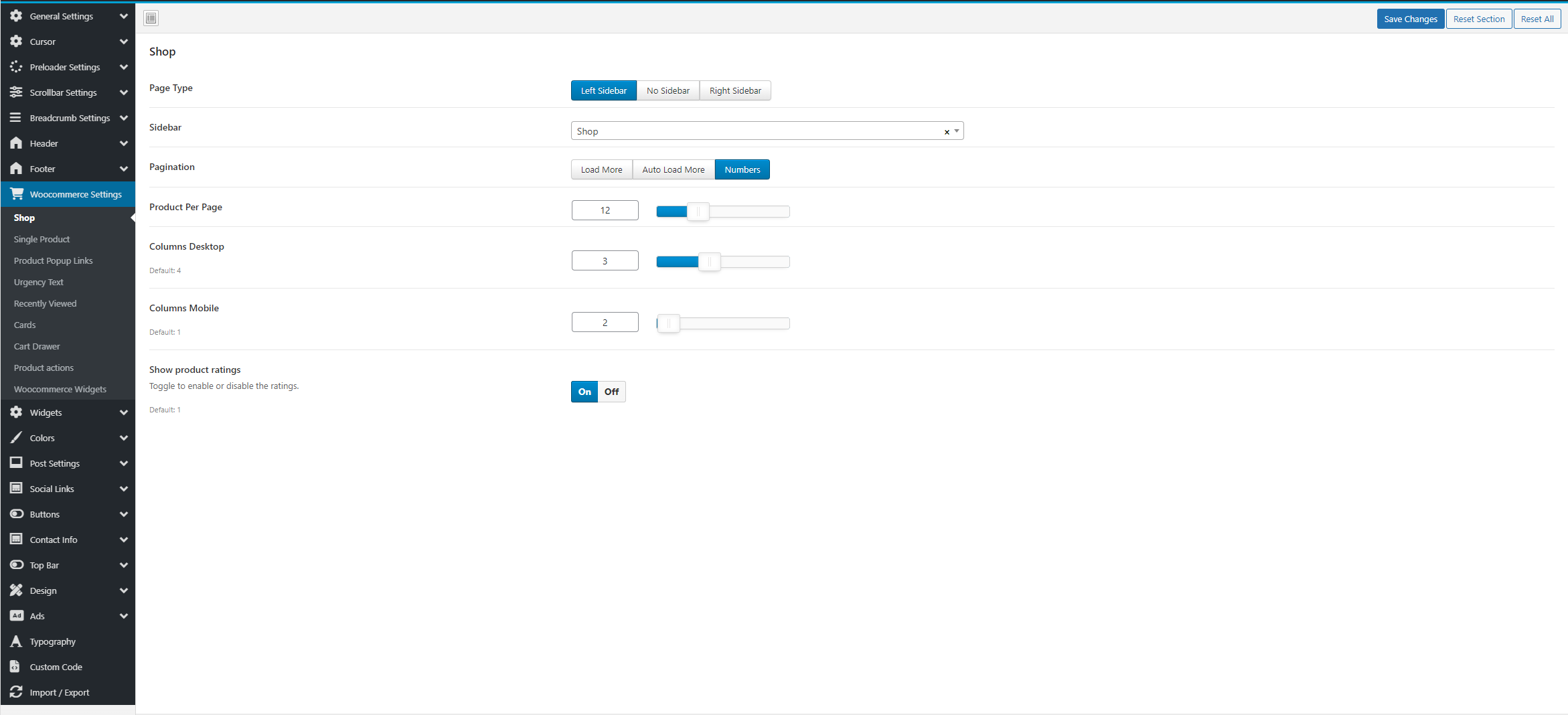1568x715 pixels.
Task: Select the No Sidebar page type
Action: tap(668, 90)
